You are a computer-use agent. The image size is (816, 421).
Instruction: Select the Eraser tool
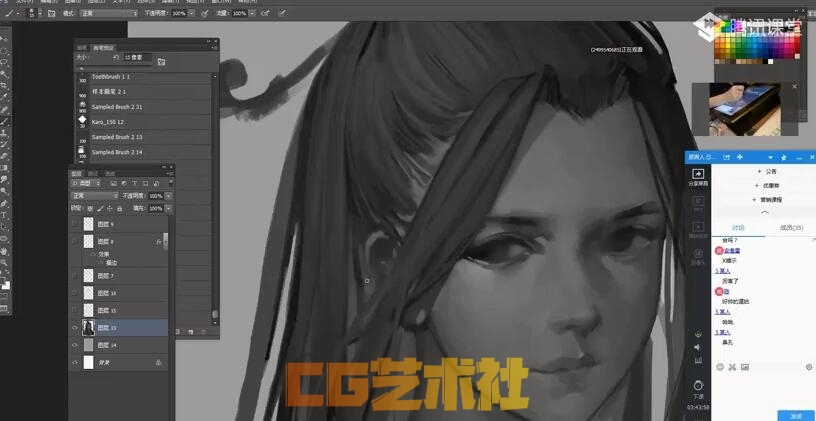tap(5, 156)
